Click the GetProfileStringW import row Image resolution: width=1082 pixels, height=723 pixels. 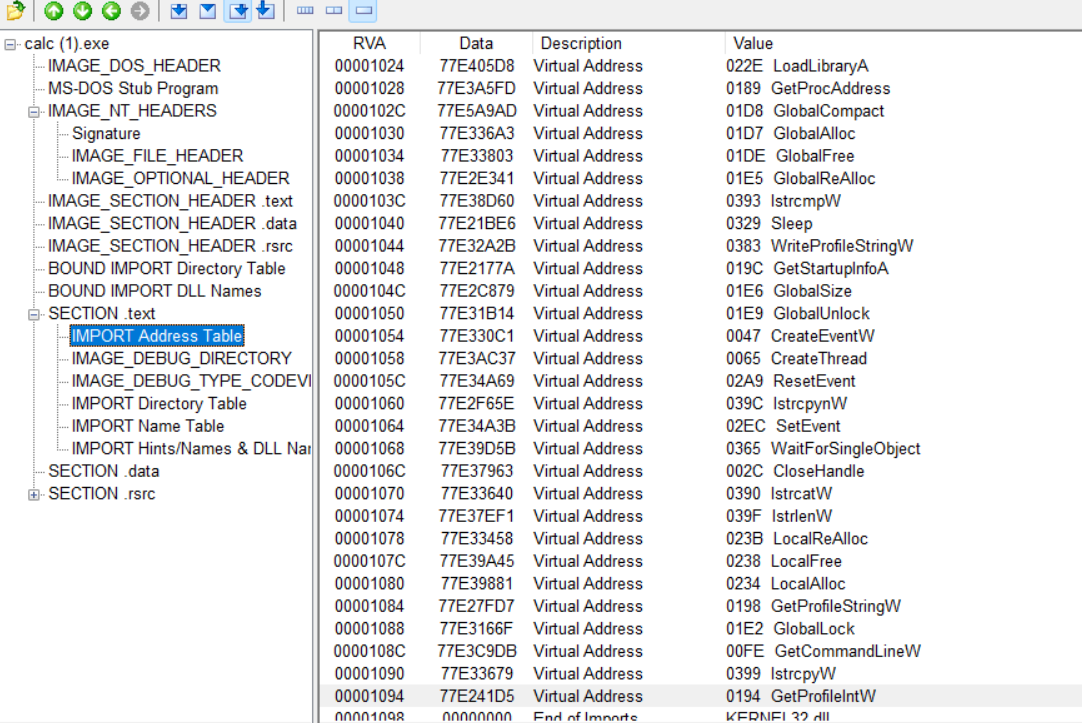tap(700, 606)
